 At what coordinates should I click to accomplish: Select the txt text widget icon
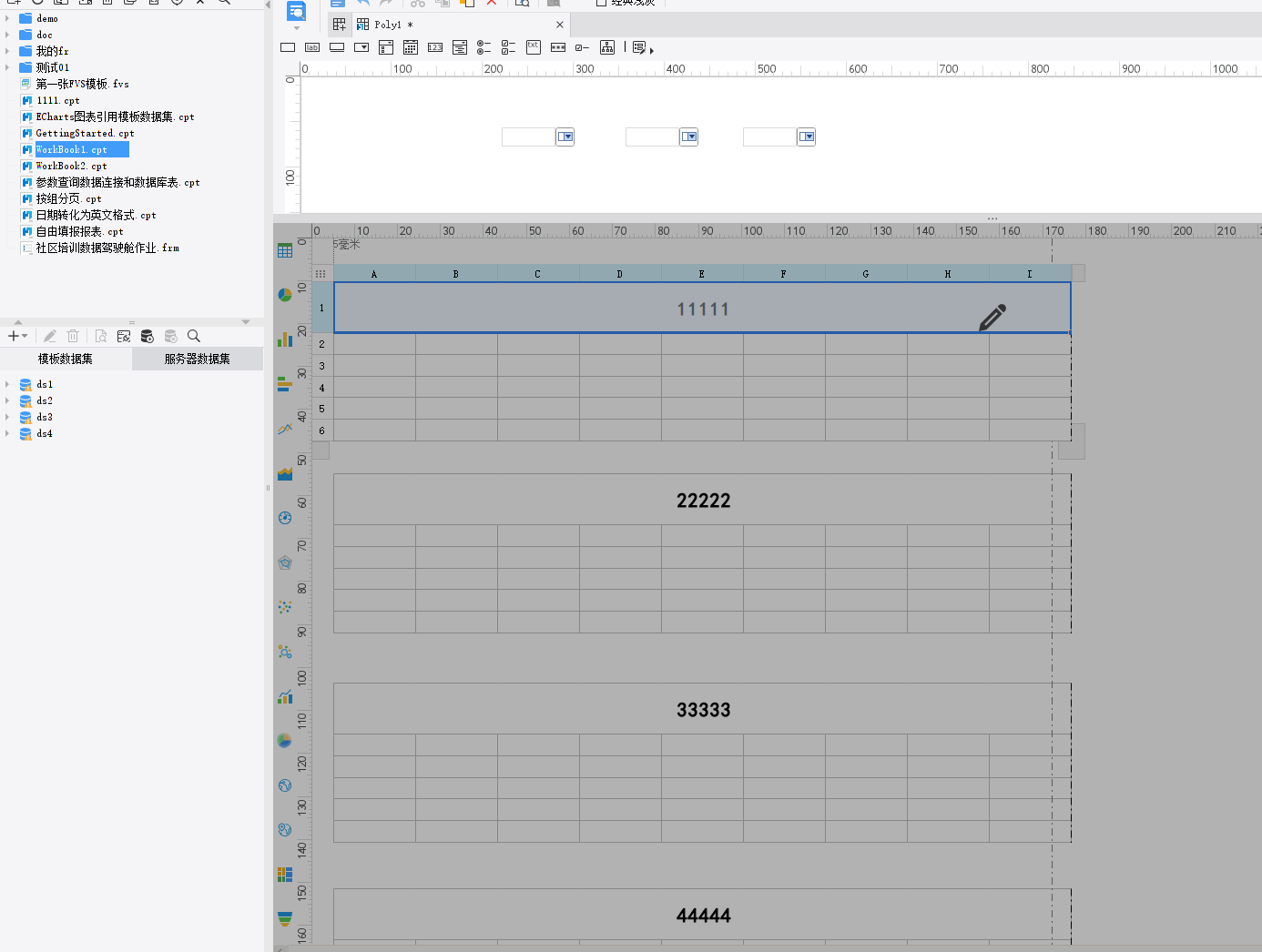(x=534, y=47)
